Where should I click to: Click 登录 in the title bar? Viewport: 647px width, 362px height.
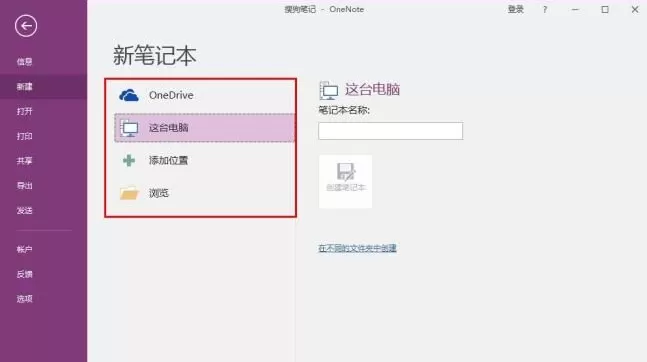pos(515,9)
